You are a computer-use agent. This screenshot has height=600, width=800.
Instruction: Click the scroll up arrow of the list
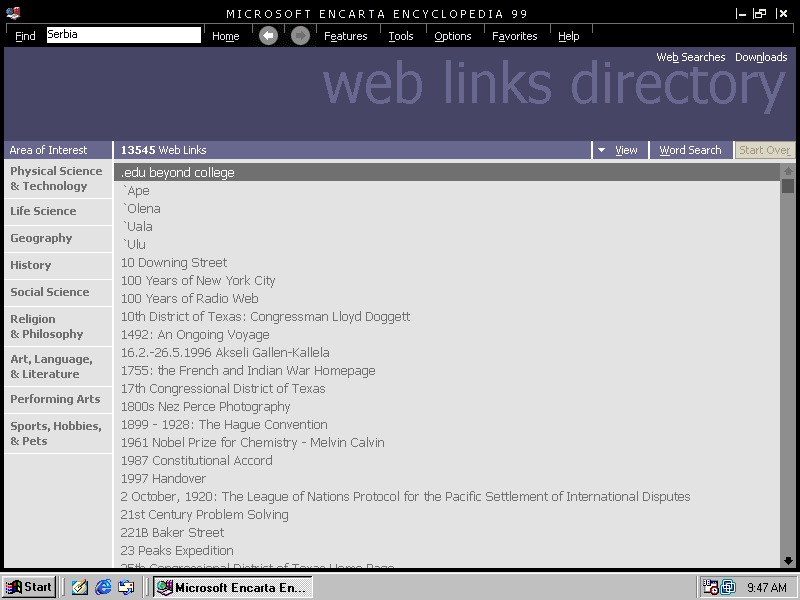[x=788, y=171]
